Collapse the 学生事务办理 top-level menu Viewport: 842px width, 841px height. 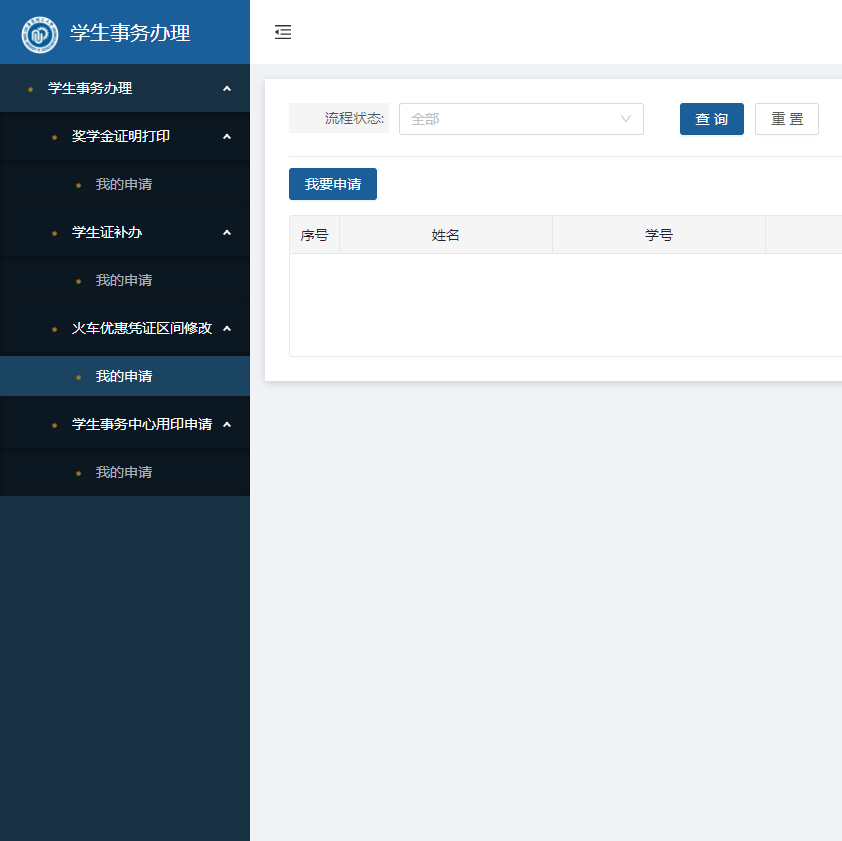coord(227,88)
